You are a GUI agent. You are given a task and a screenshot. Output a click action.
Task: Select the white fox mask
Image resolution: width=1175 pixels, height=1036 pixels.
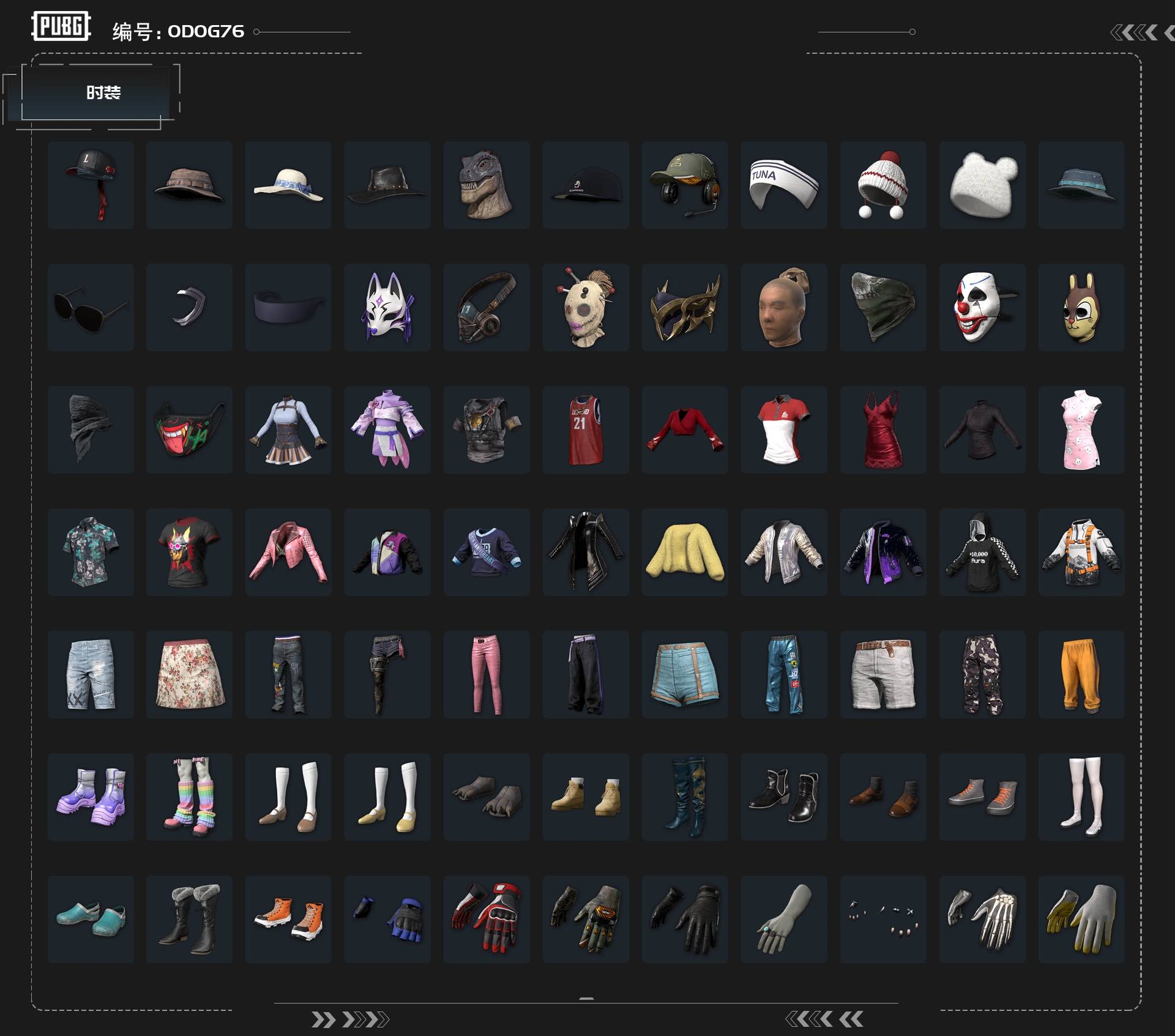[x=387, y=307]
